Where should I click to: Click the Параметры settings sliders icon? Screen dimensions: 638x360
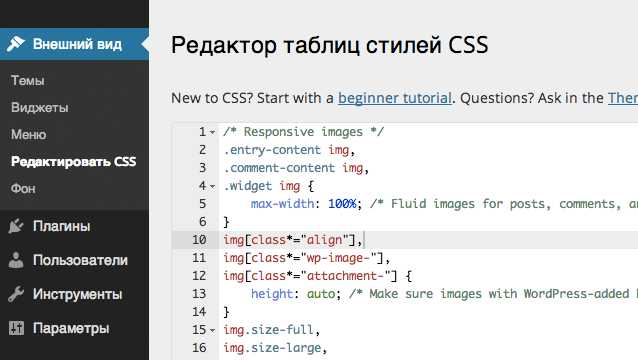(16, 328)
